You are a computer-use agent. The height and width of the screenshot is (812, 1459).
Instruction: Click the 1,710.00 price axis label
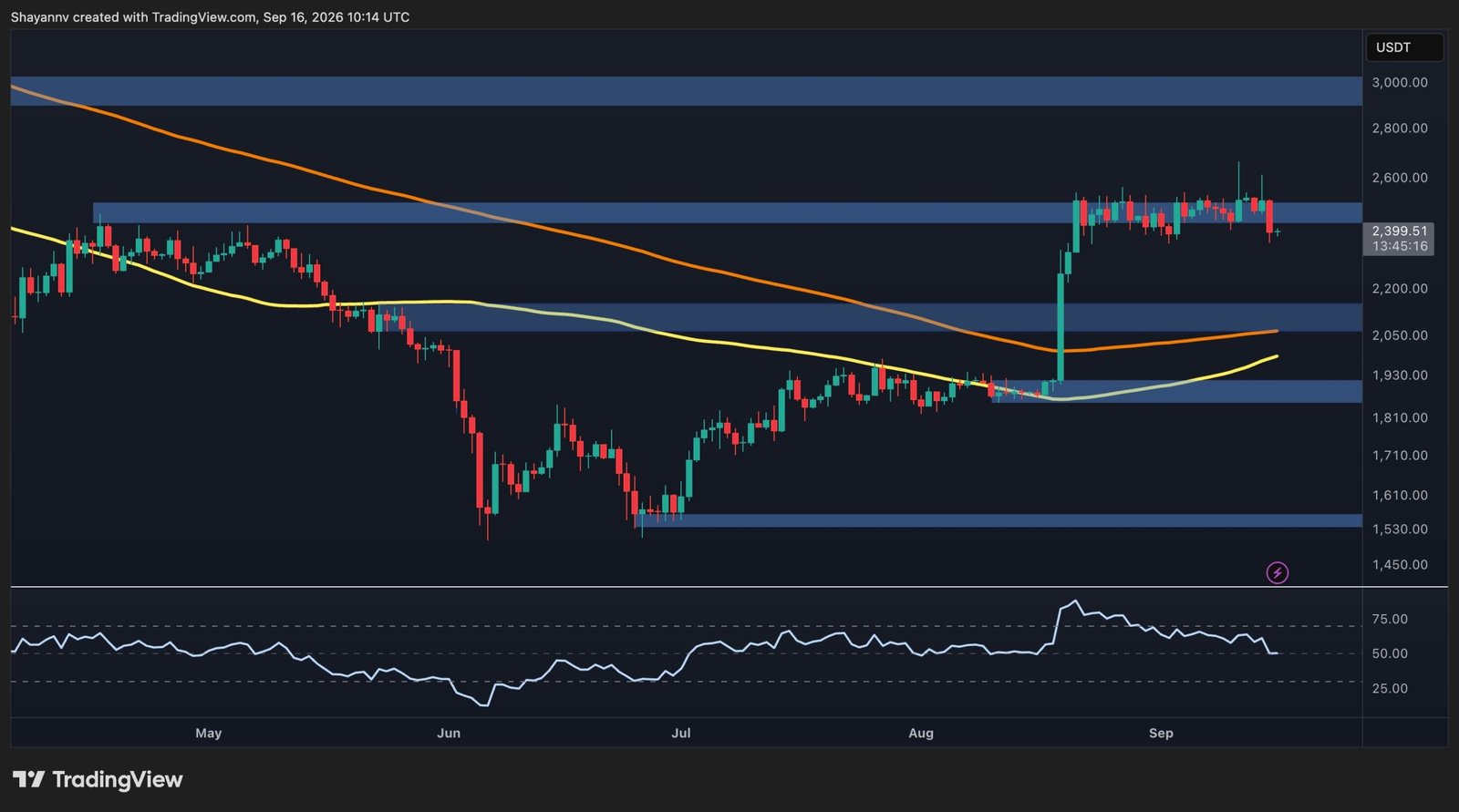tap(1400, 456)
